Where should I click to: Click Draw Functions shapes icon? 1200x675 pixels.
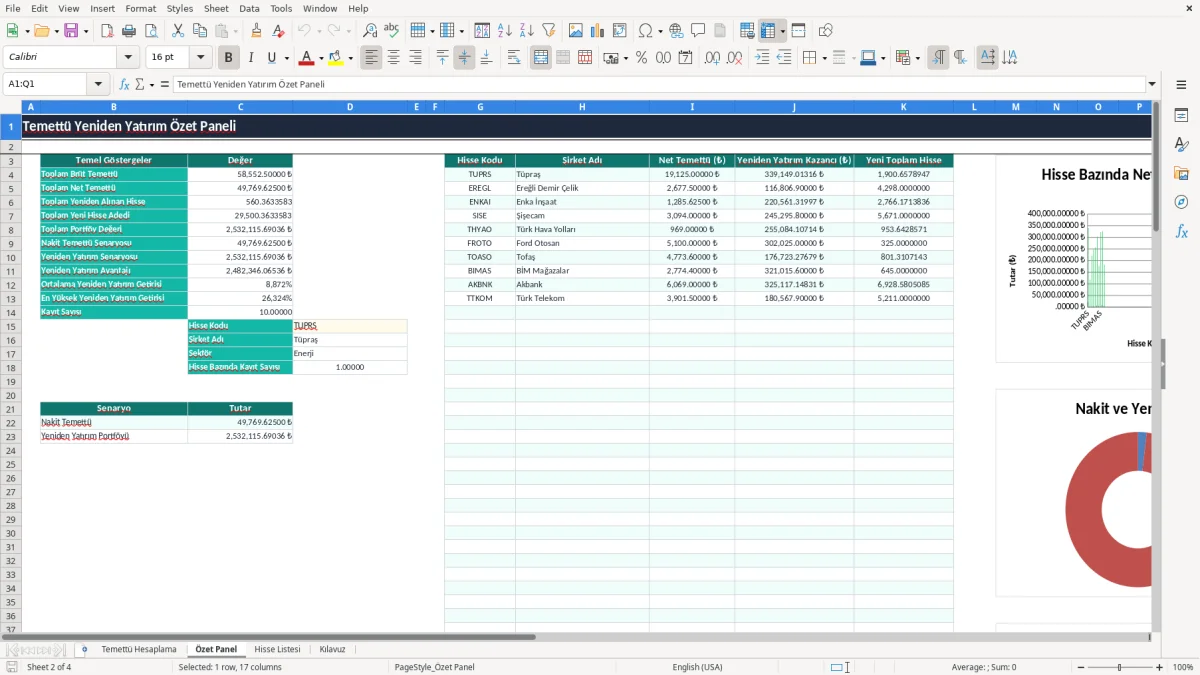pyautogui.click(x=825, y=31)
